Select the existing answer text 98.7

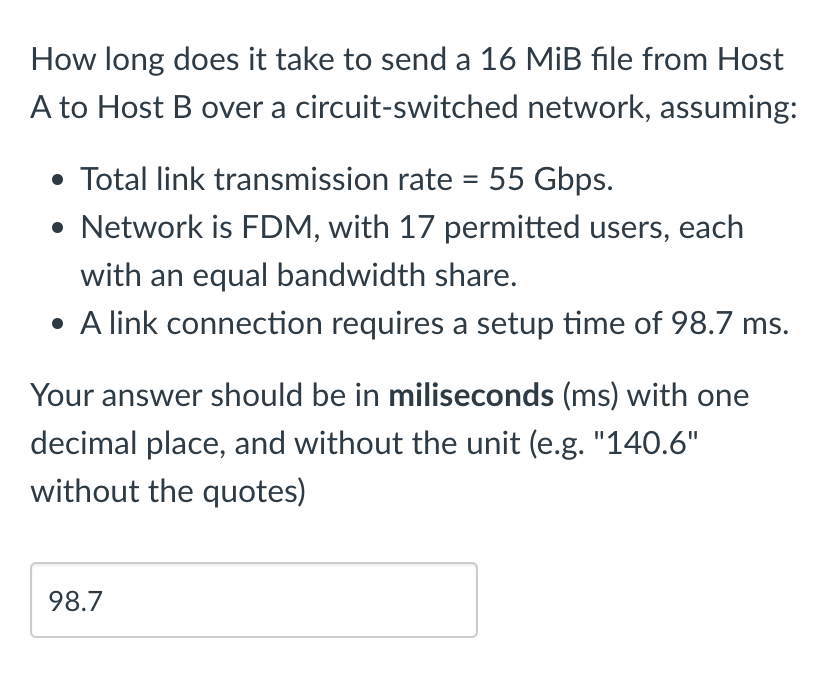tap(76, 601)
